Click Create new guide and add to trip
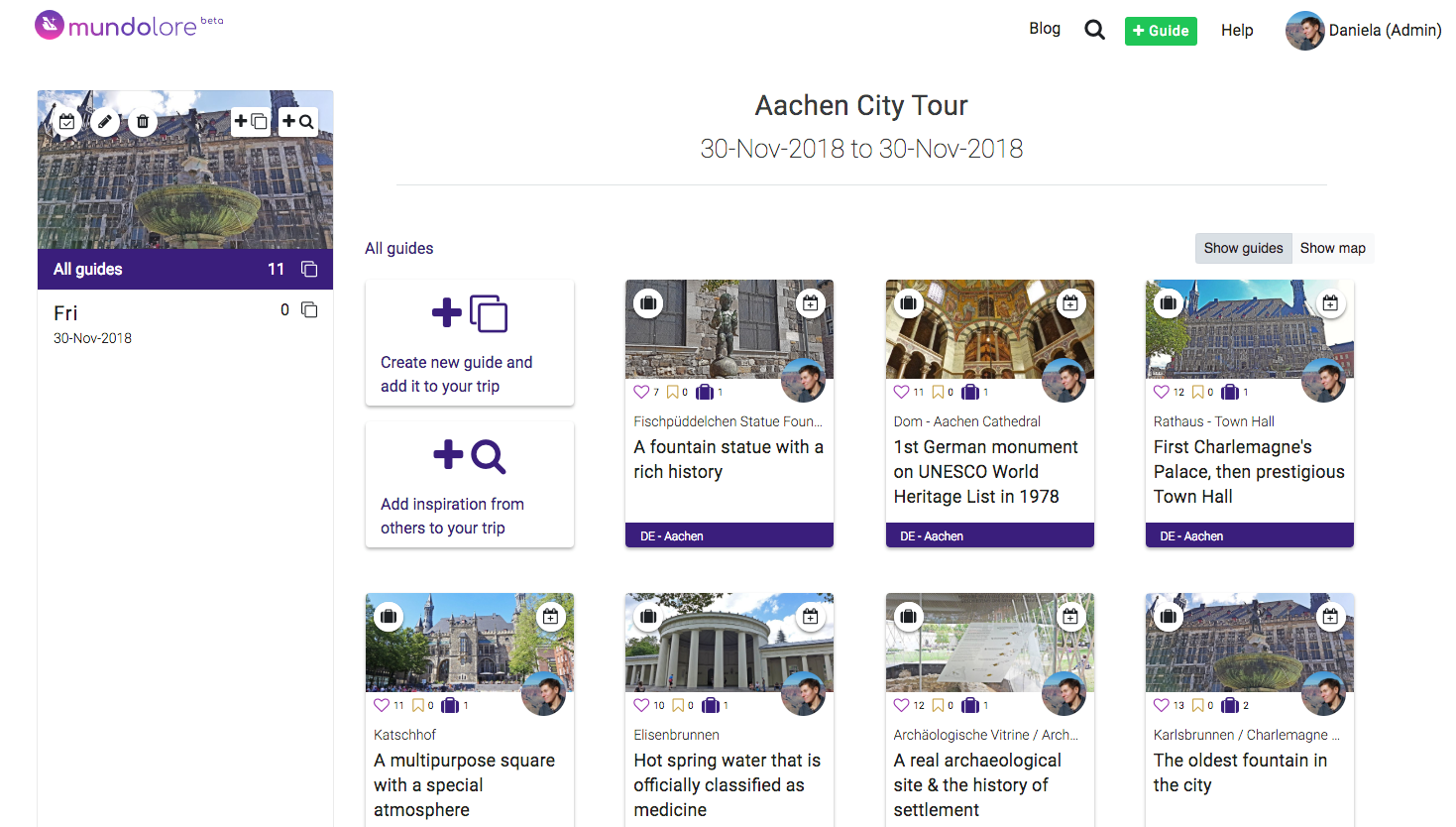This screenshot has height=827, width=1456. click(x=470, y=343)
